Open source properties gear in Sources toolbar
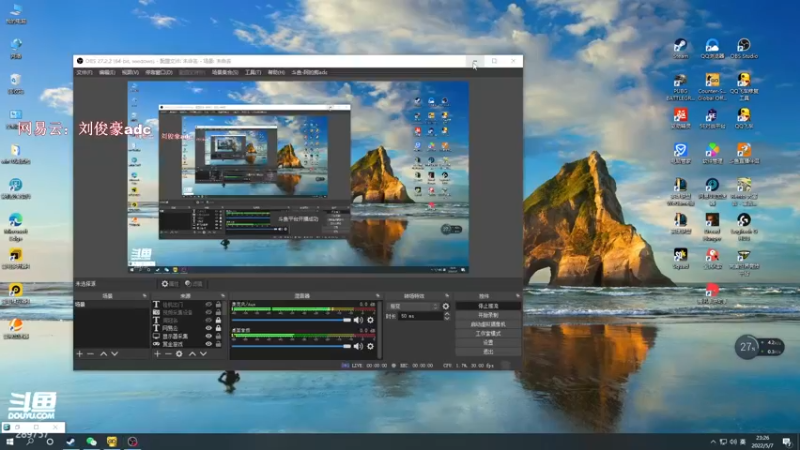The image size is (800, 450). point(179,354)
